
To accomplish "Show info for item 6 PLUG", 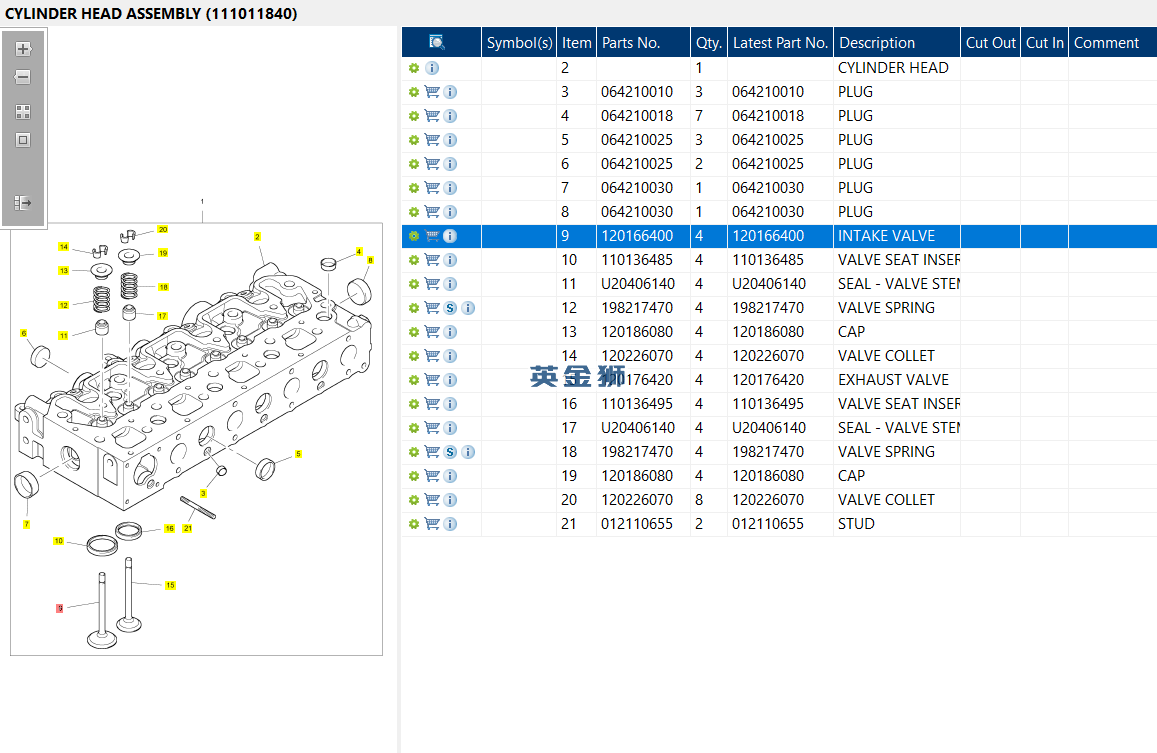I will tap(450, 164).
